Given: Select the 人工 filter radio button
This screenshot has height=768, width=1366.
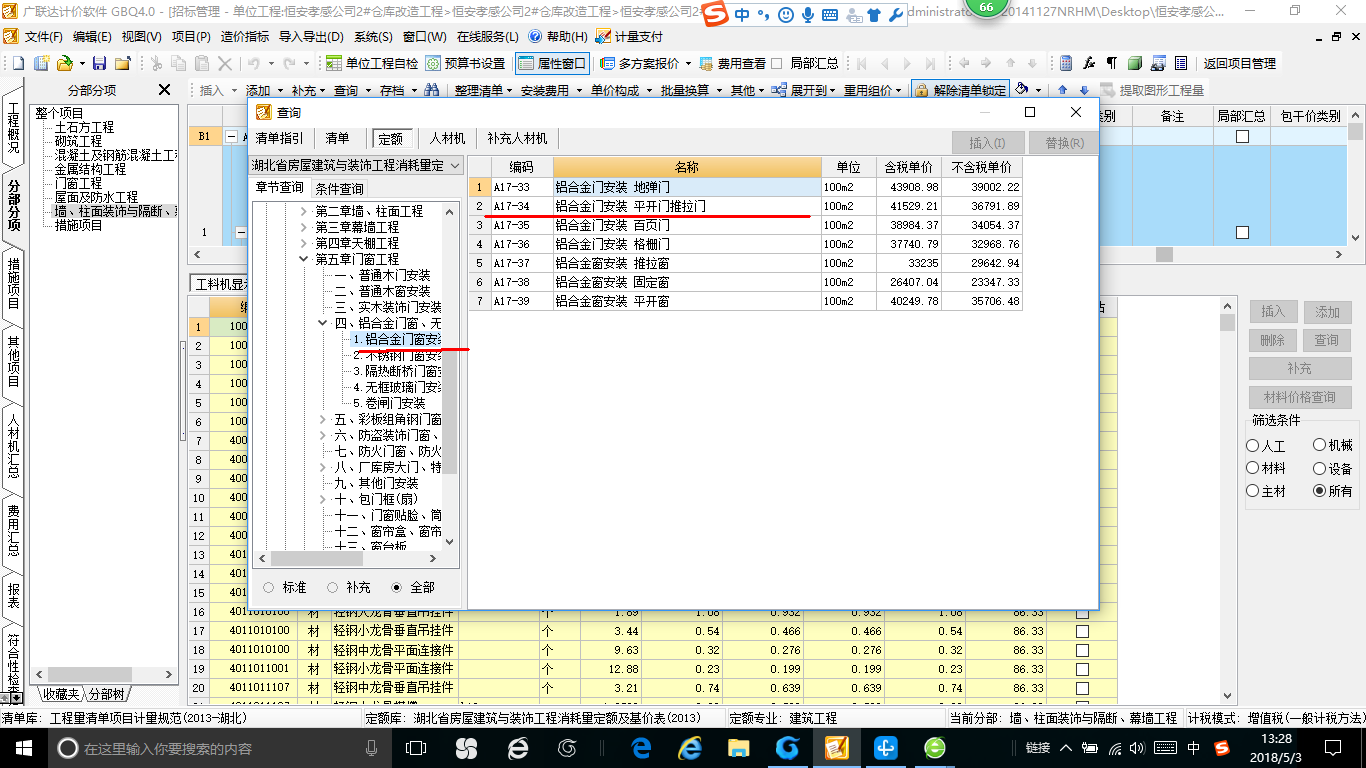Looking at the screenshot, I should pos(1253,446).
